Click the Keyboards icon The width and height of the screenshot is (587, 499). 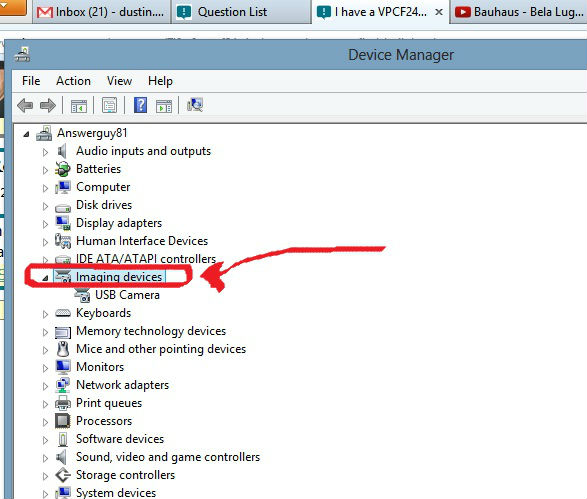pos(63,313)
